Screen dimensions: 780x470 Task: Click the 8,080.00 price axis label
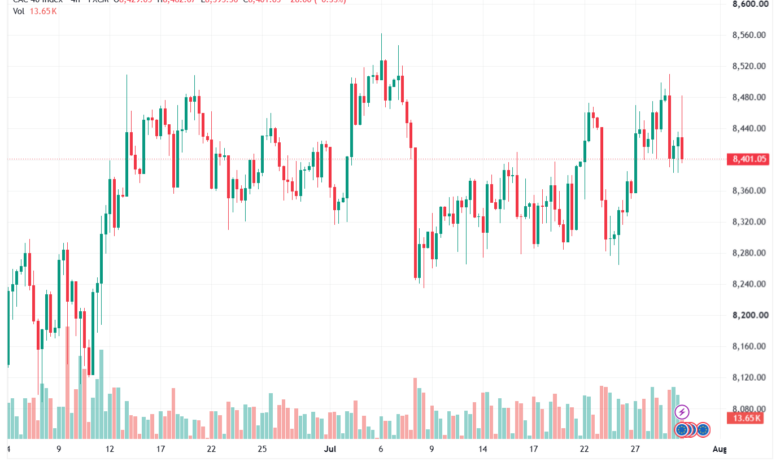coord(749,408)
